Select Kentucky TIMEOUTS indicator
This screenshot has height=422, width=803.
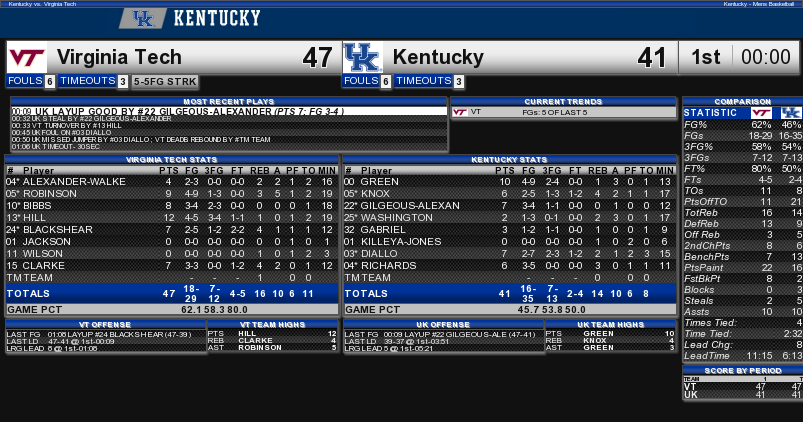(x=429, y=81)
